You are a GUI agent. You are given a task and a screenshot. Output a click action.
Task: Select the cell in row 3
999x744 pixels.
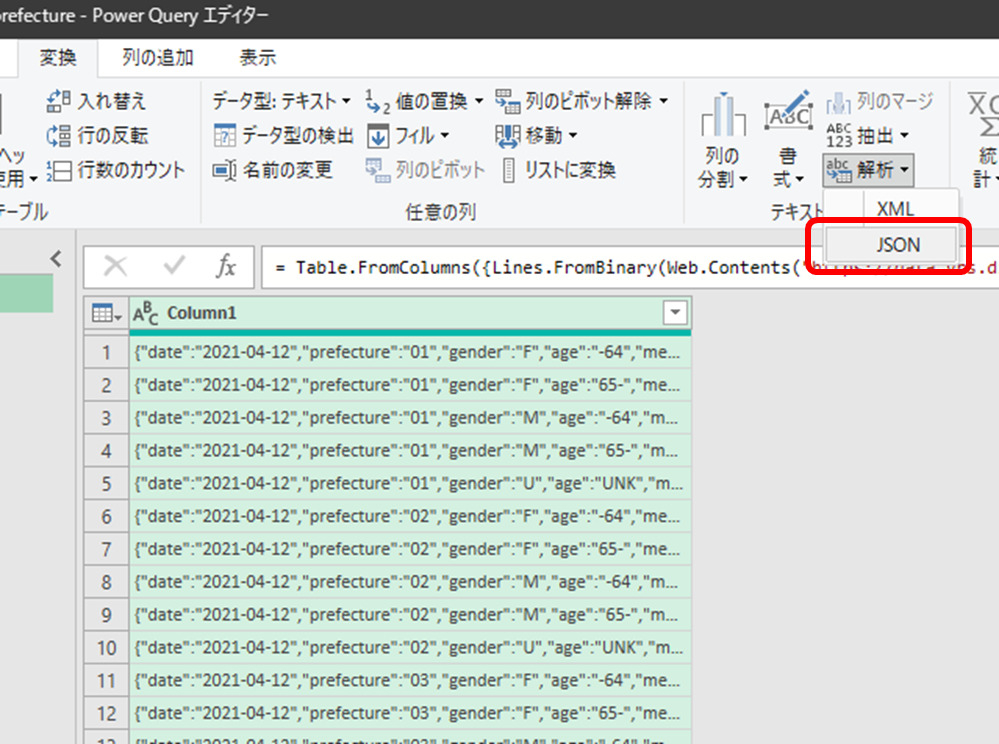coord(410,418)
